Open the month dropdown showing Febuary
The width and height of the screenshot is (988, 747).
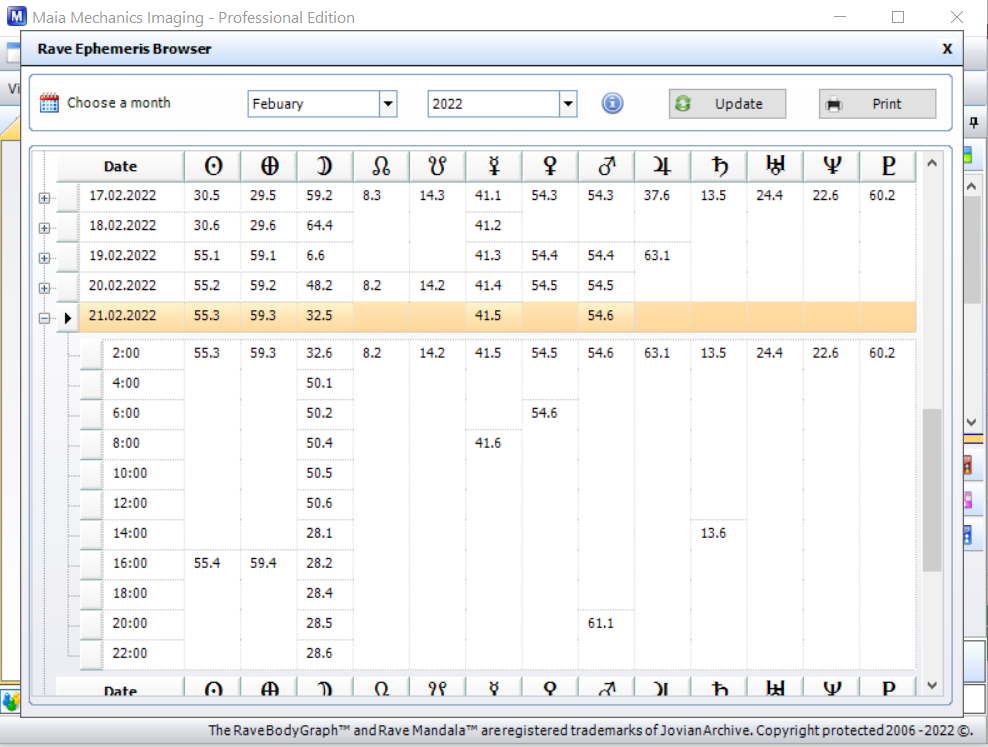[388, 104]
